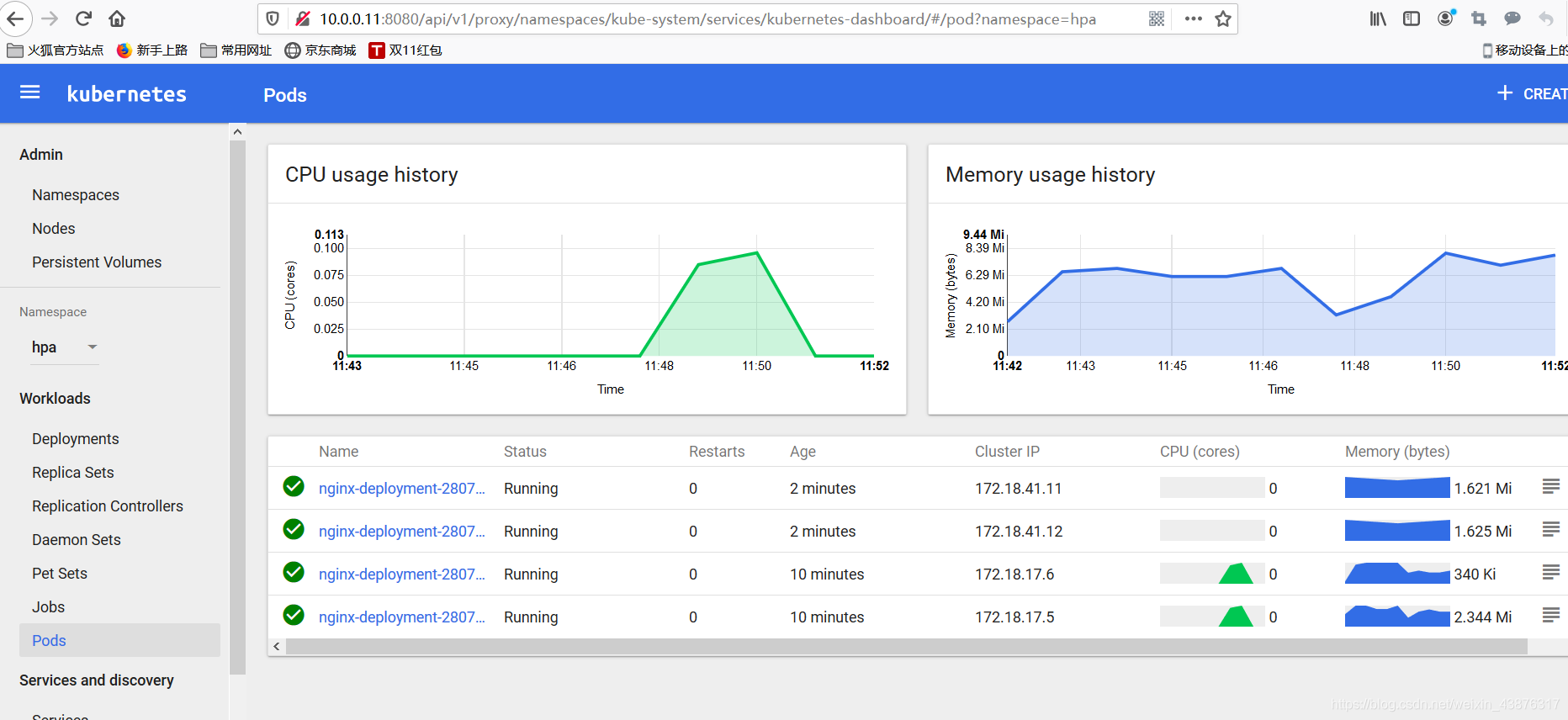Open page actions three-dot menu
This screenshot has width=1568, height=720.
click(x=1193, y=19)
